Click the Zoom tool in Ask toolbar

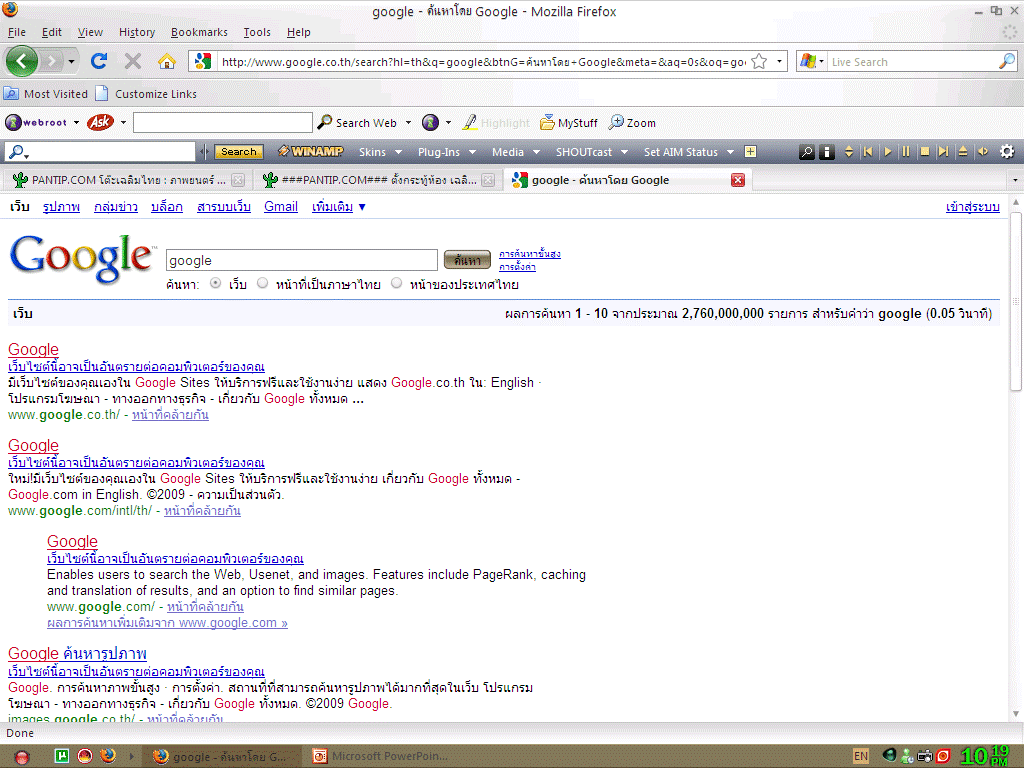coord(632,123)
